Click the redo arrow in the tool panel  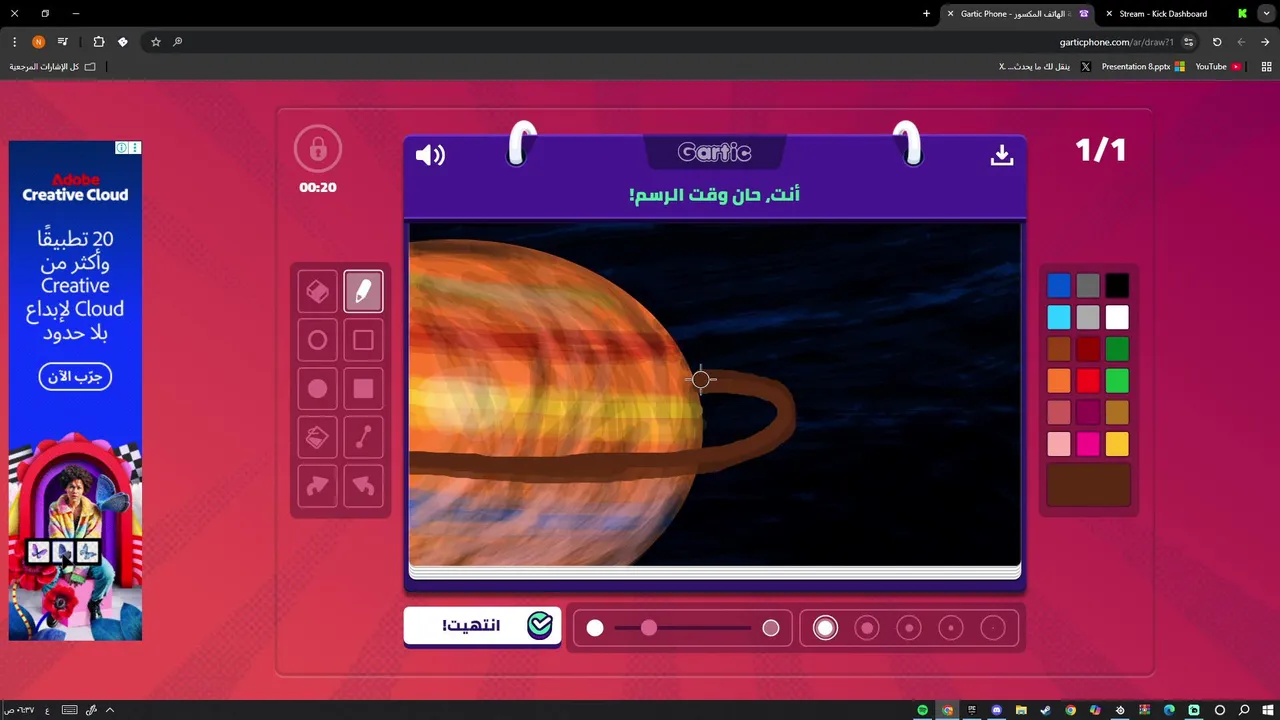pos(317,486)
